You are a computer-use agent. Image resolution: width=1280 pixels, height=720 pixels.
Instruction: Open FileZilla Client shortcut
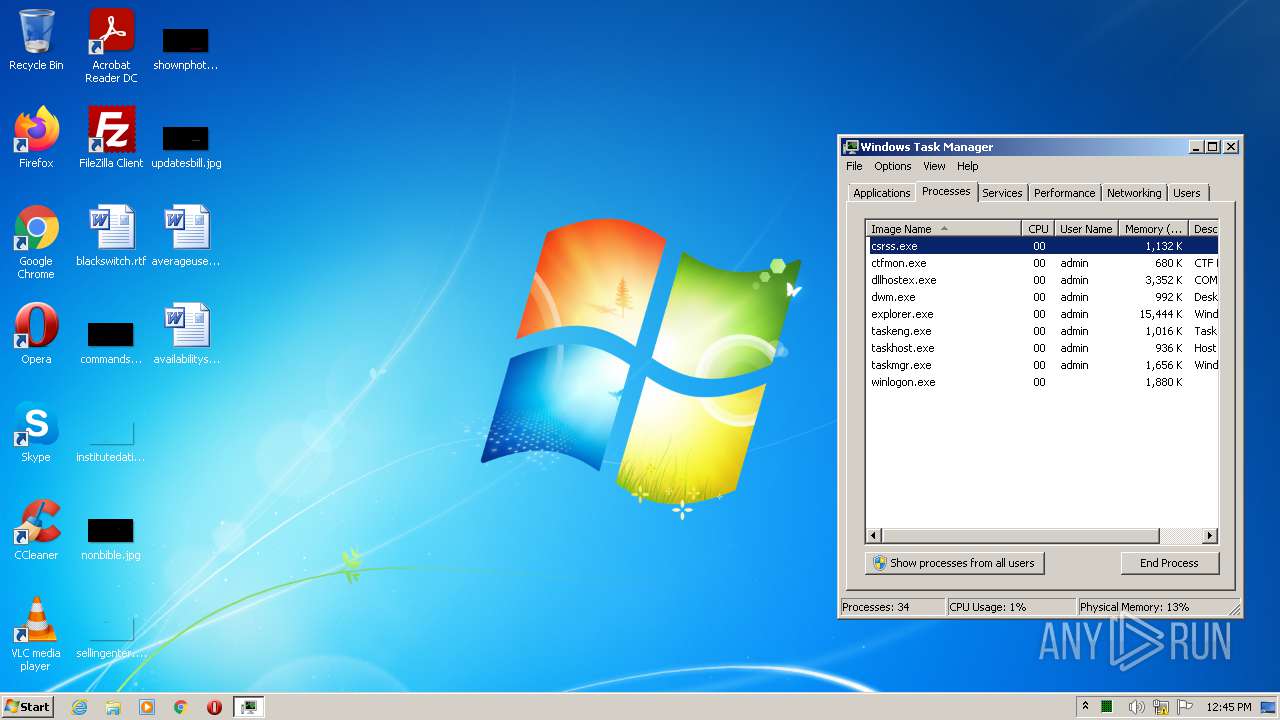coord(111,138)
